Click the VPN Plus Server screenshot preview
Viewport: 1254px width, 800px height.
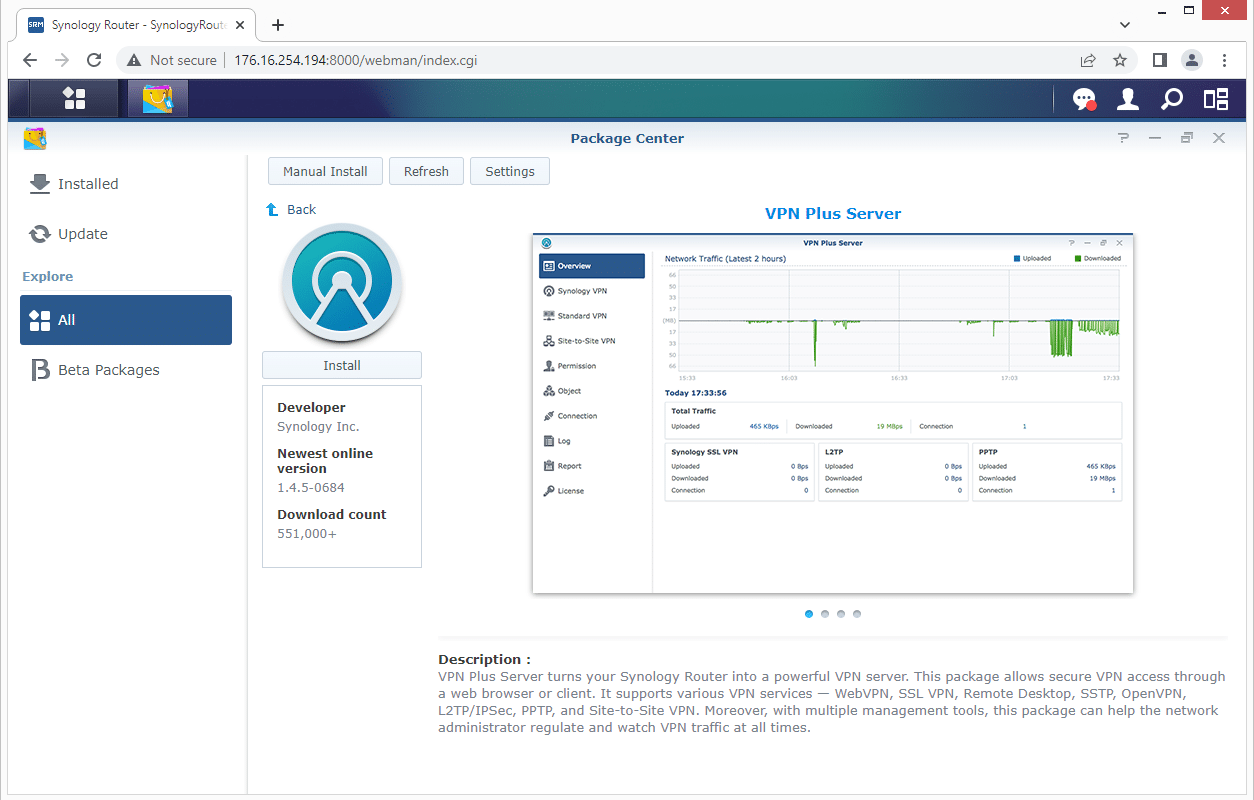[833, 413]
